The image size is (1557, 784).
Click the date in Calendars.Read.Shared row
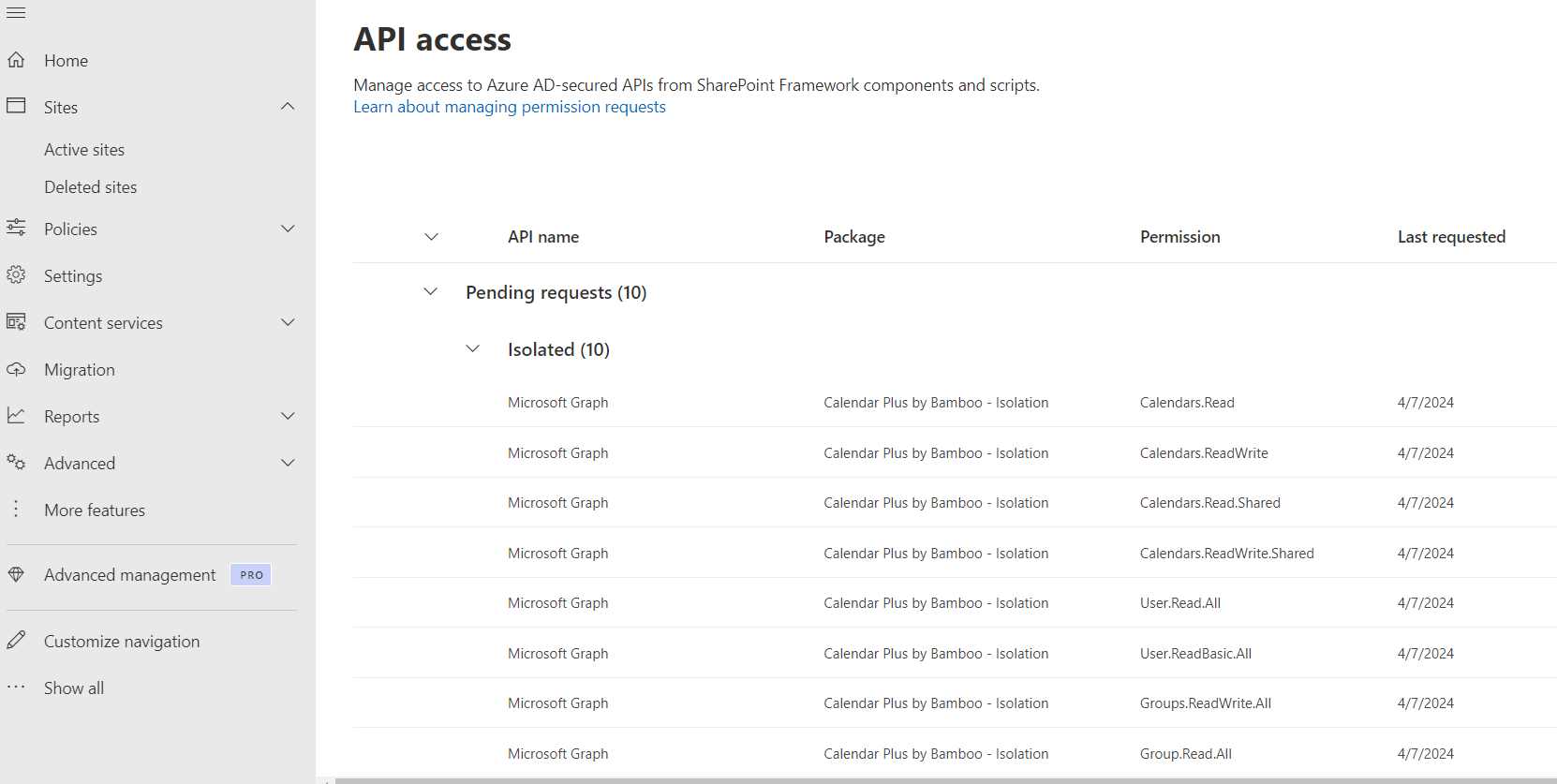(1426, 503)
